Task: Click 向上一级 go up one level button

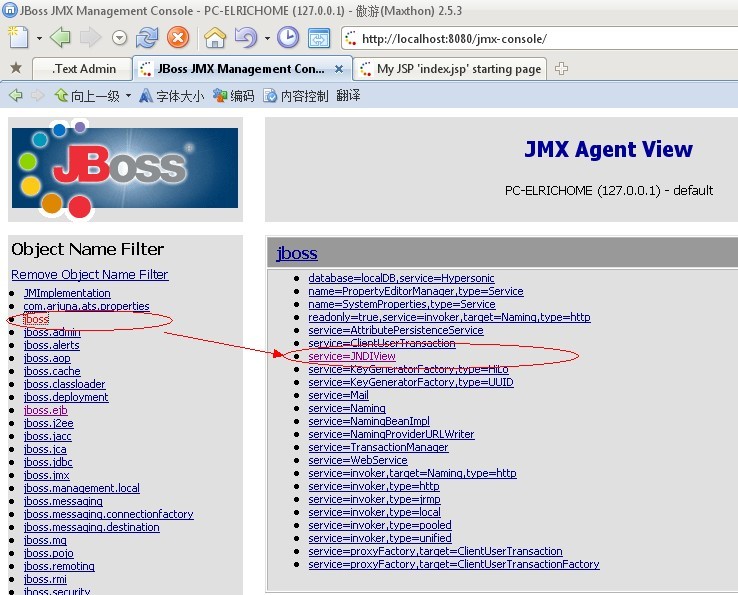Action: 87,96
